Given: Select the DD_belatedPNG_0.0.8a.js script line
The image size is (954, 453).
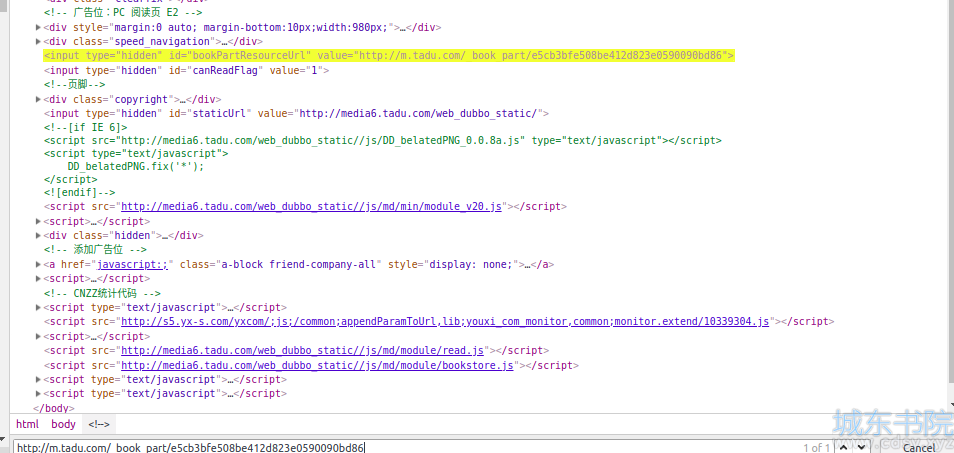Looking at the screenshot, I should (383, 140).
